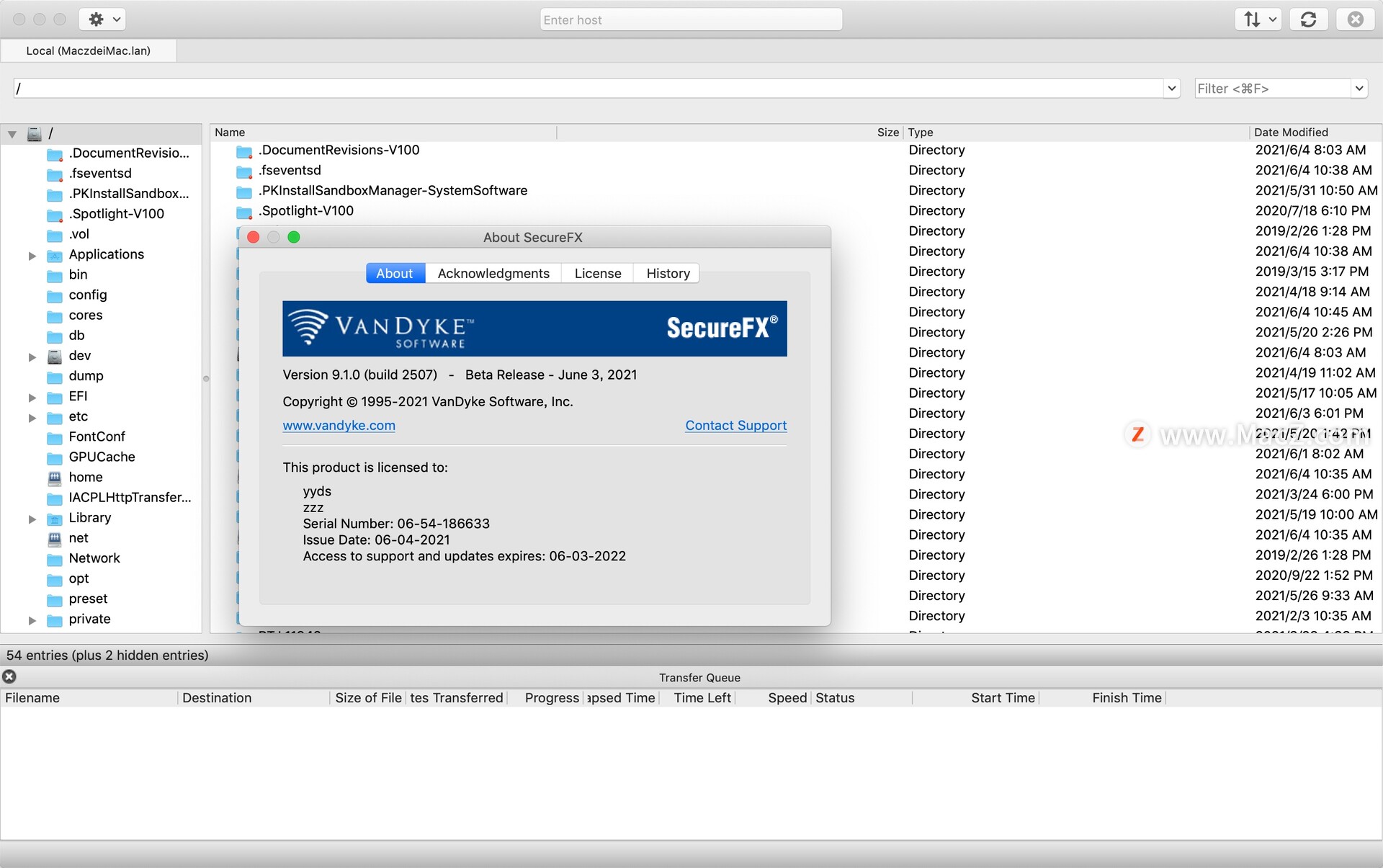Zoom the About SecureFX dialog with green button
This screenshot has width=1383, height=868.
pyautogui.click(x=294, y=237)
